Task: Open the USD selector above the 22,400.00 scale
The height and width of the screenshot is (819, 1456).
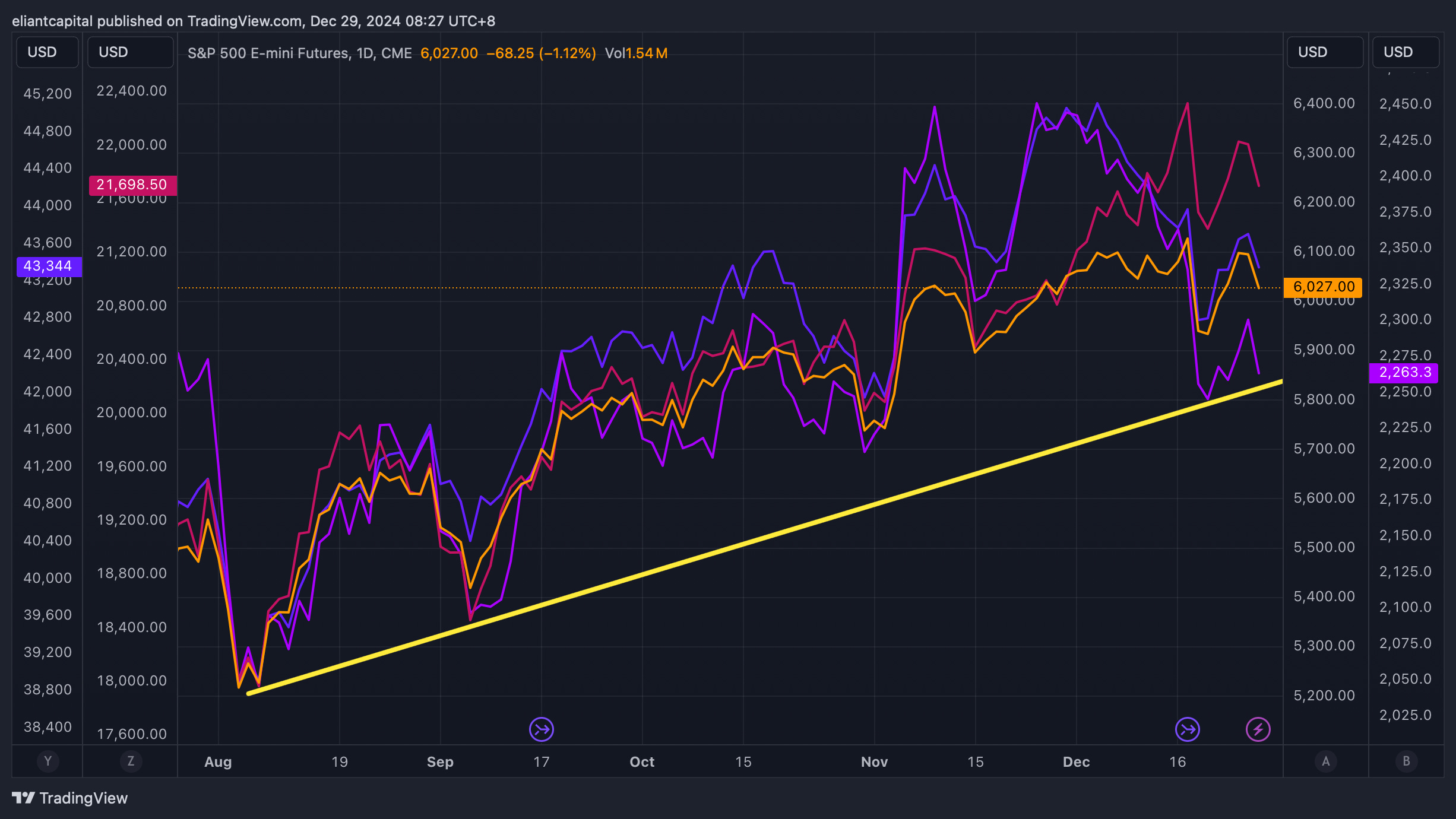Action: pyautogui.click(x=130, y=52)
